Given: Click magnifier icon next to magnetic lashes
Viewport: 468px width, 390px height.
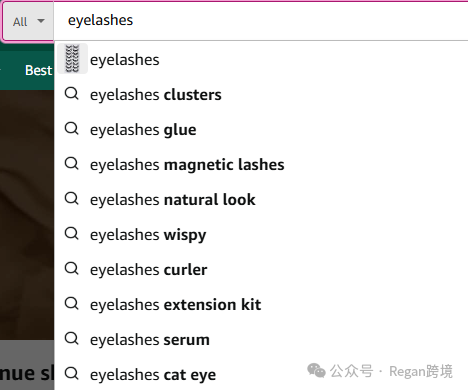Looking at the screenshot, I should point(71,164).
